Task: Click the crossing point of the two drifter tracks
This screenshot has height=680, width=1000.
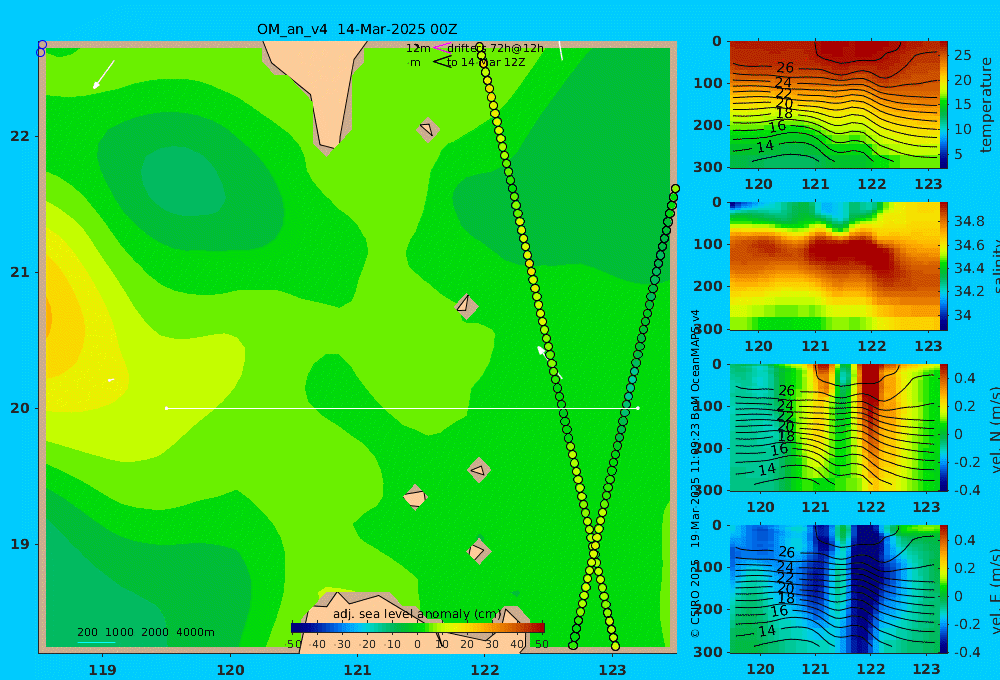Action: 594,554
